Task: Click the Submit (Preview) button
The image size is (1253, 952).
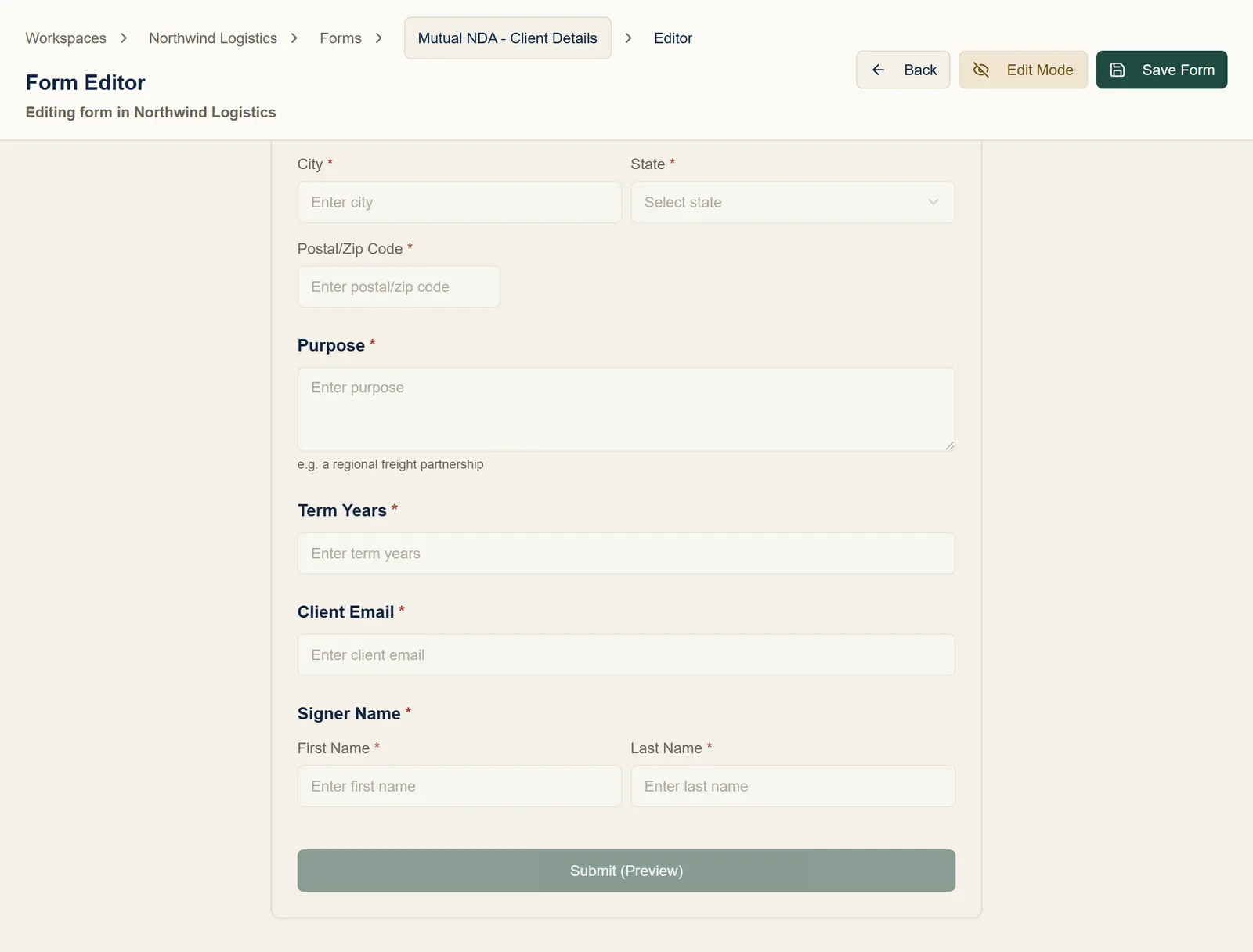Action: tap(626, 871)
